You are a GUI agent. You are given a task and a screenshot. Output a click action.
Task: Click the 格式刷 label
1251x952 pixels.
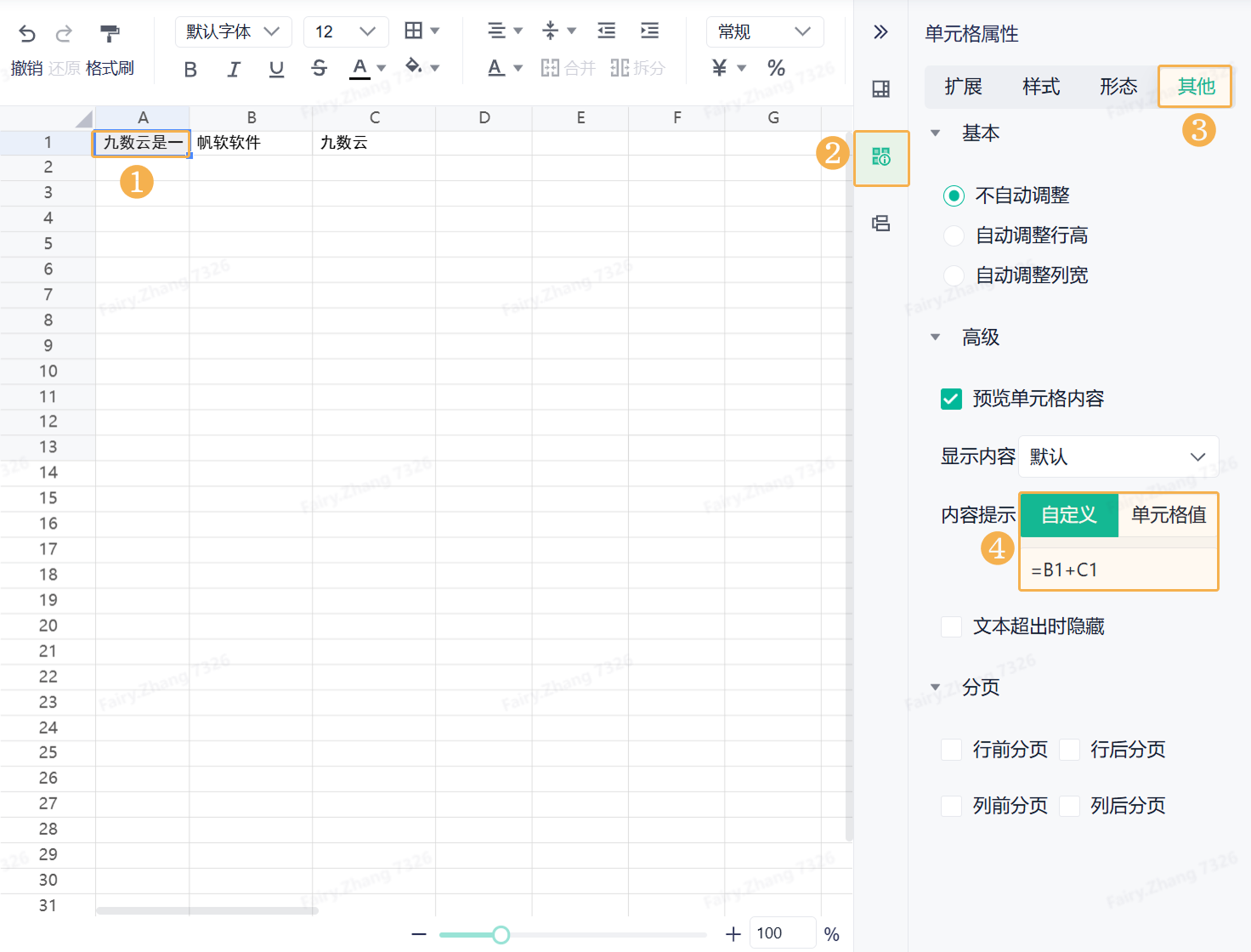click(110, 69)
